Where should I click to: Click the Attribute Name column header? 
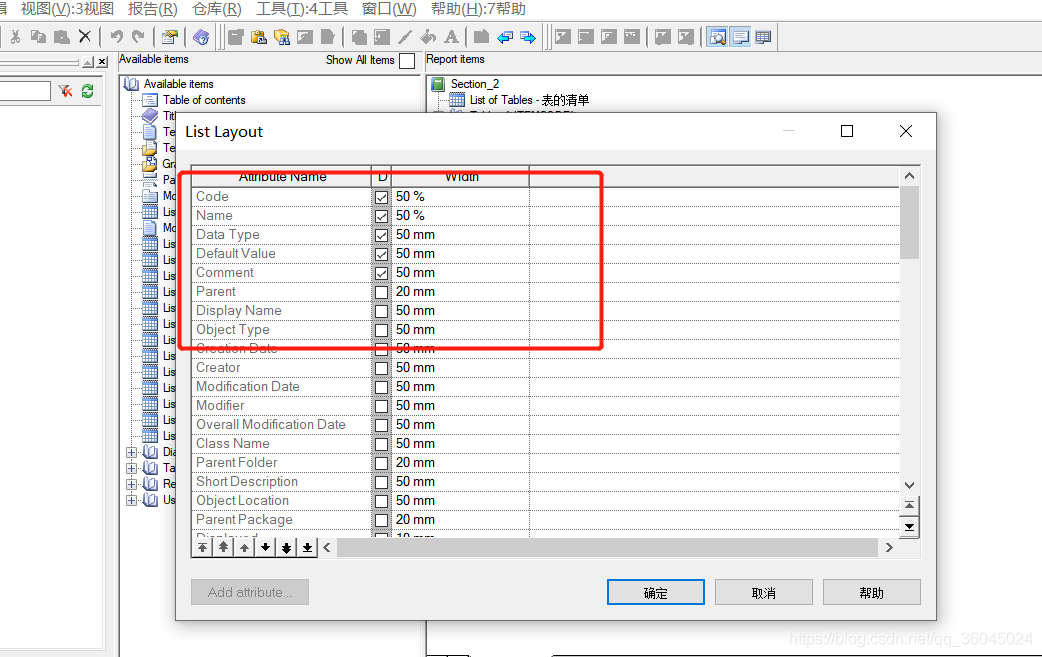(x=282, y=177)
